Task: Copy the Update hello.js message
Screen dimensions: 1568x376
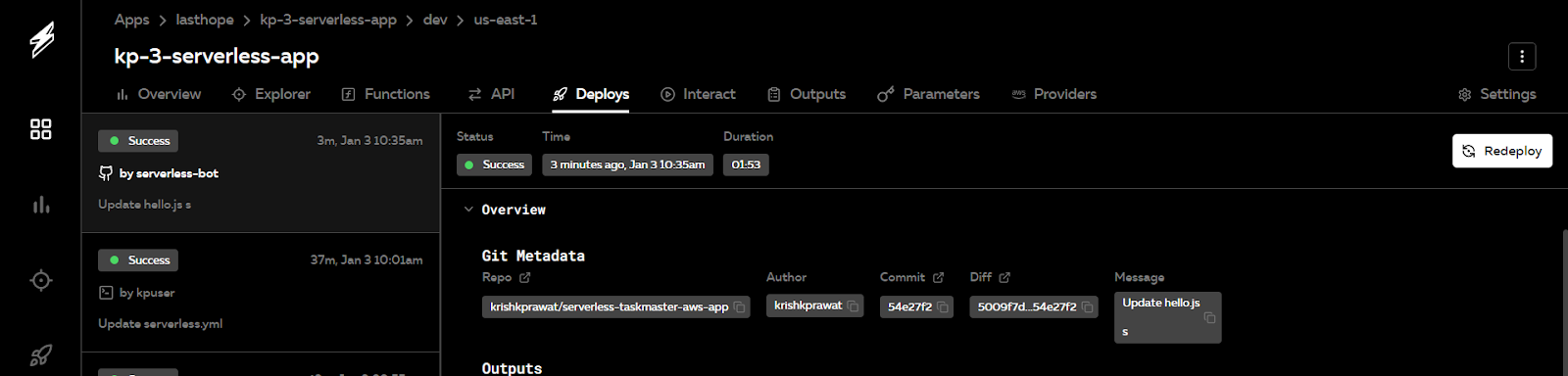Action: (x=1209, y=318)
